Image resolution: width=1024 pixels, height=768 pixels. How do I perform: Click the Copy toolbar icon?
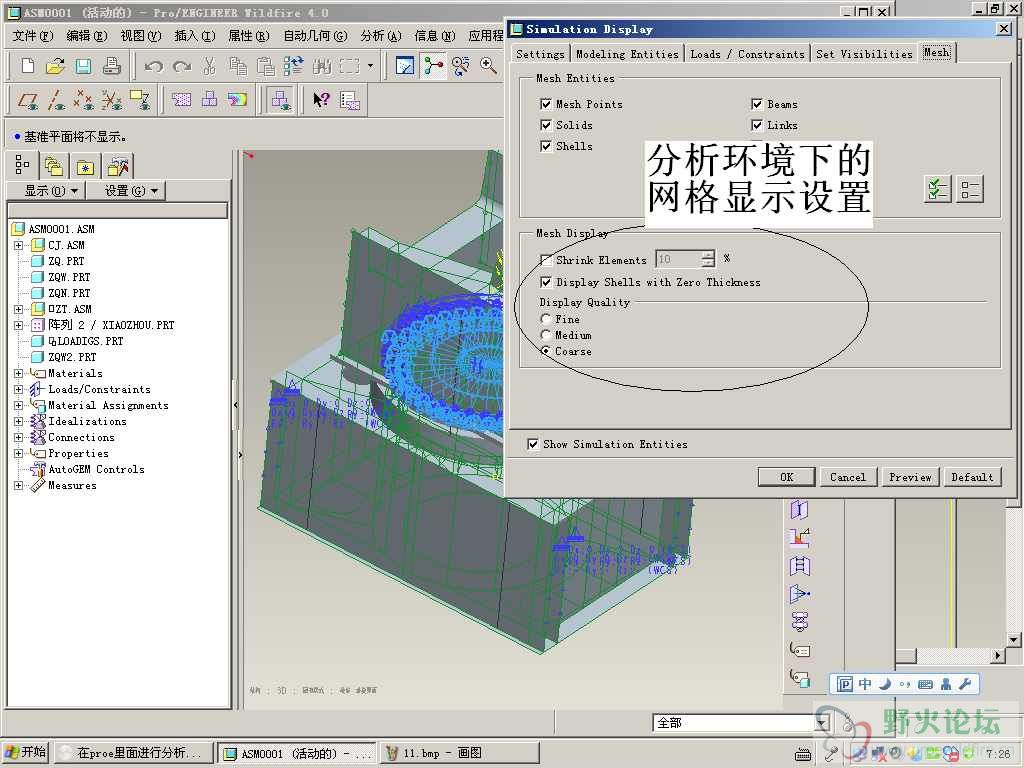[x=238, y=66]
